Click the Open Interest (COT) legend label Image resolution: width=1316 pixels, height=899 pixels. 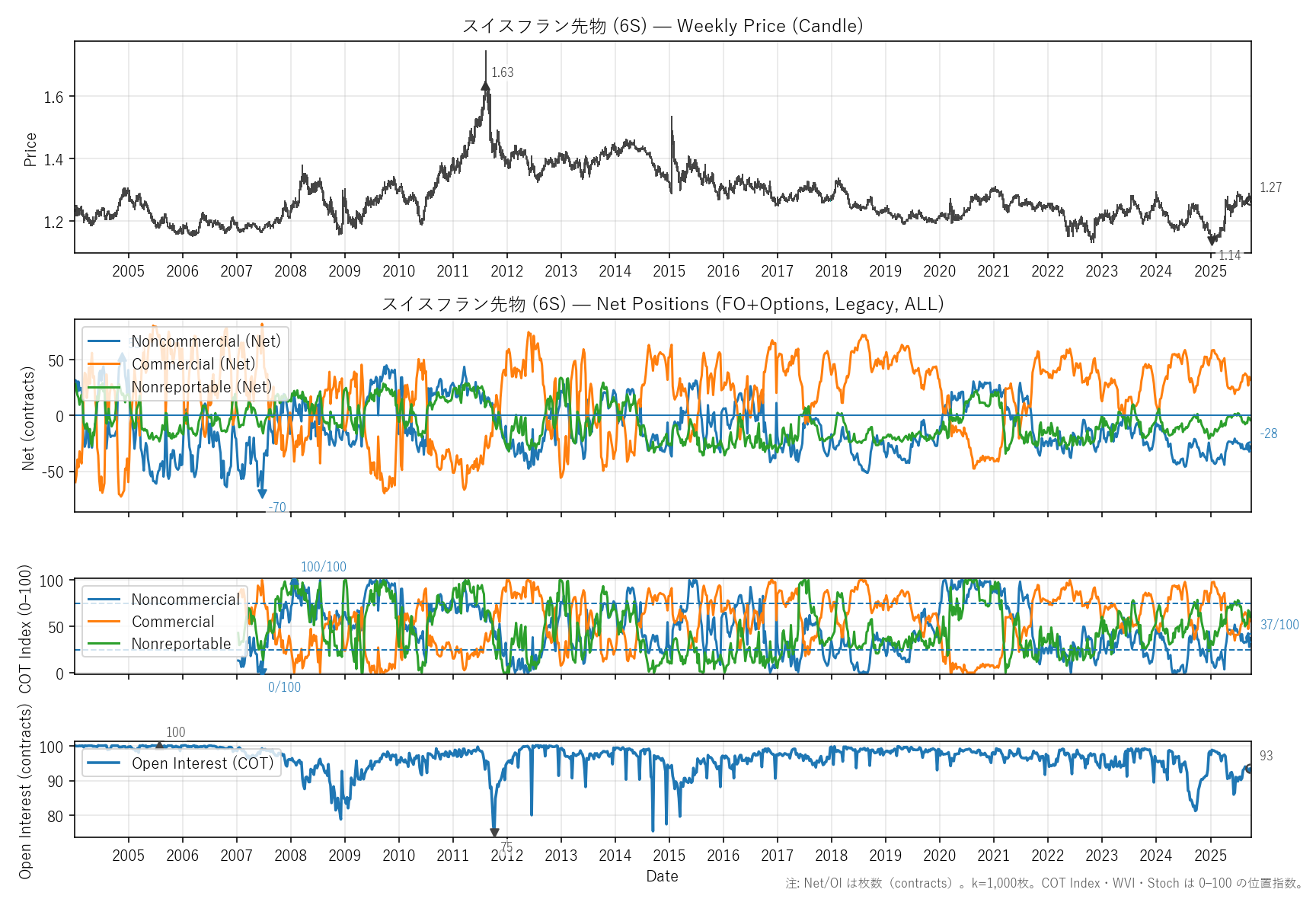coord(202,763)
